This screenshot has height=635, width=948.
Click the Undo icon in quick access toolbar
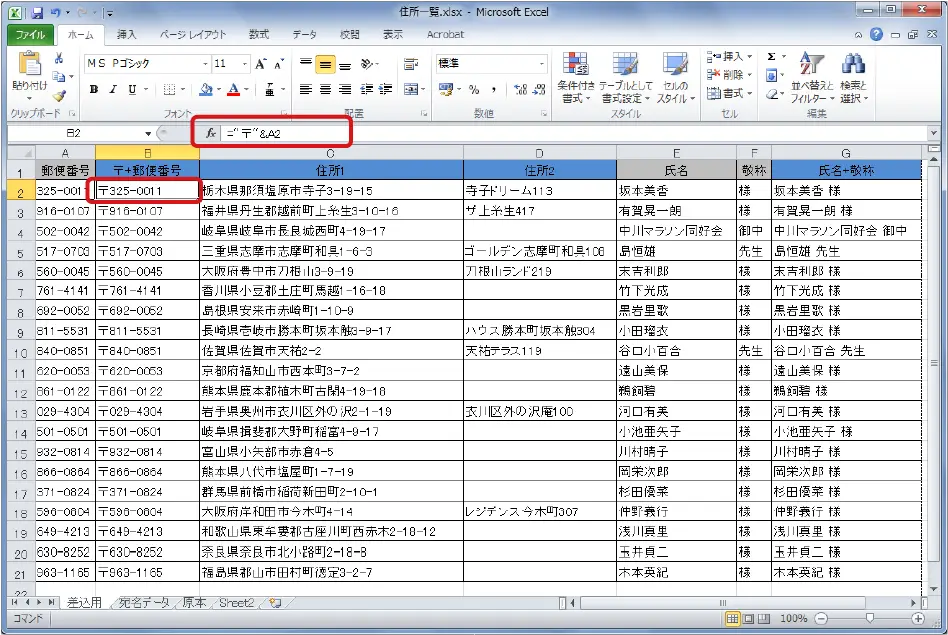click(56, 11)
